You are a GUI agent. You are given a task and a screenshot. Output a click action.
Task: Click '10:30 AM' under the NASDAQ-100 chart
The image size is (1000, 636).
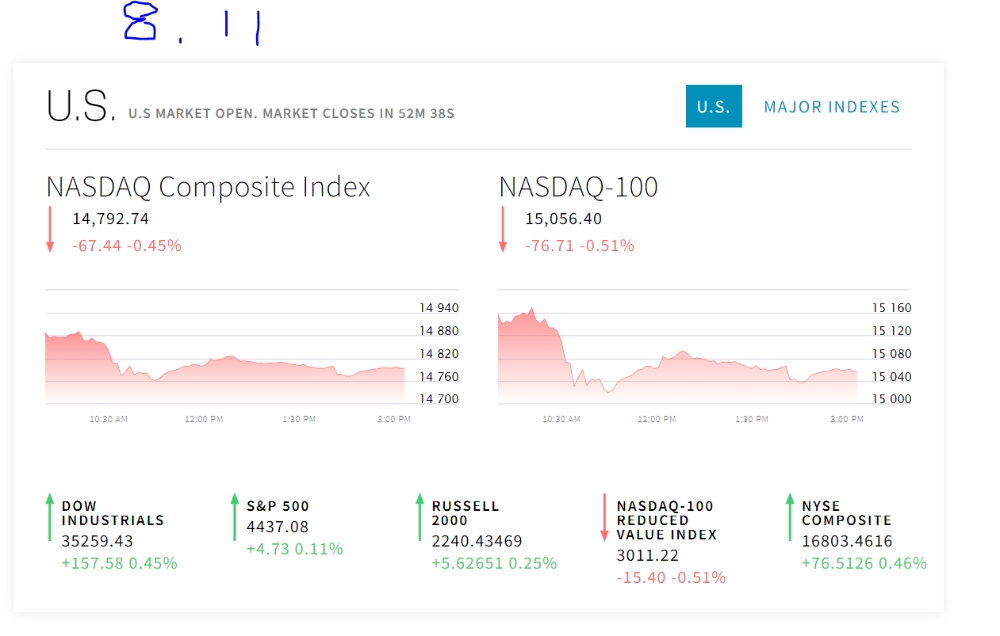pyautogui.click(x=561, y=419)
